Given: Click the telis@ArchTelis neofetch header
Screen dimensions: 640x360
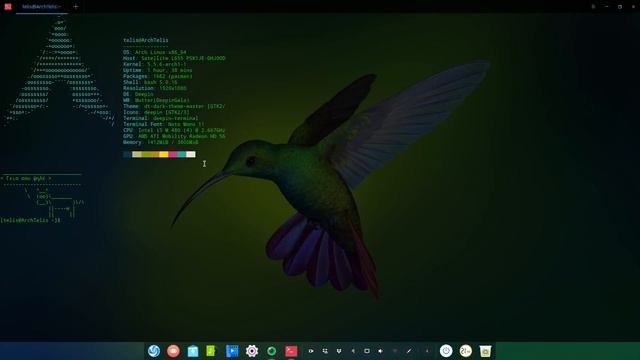Looking at the screenshot, I should (146, 40).
